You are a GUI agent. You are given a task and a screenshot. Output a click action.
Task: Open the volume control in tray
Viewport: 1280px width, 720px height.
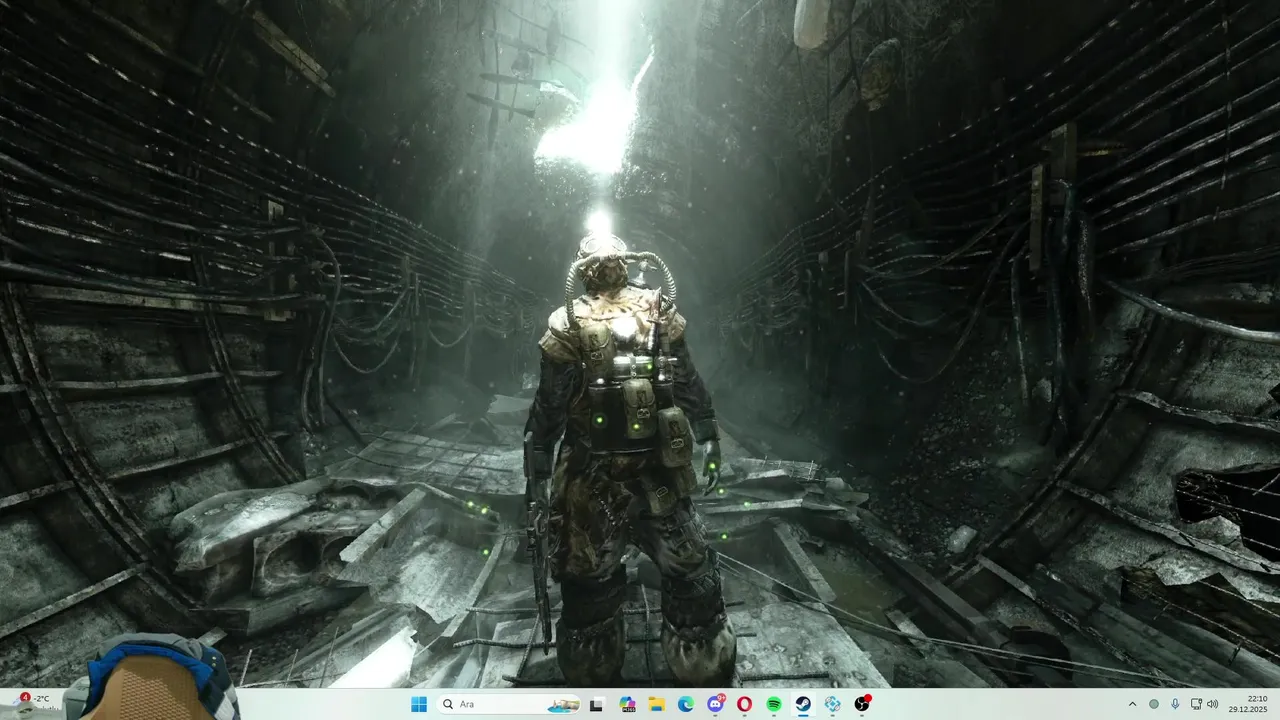pos(1213,704)
